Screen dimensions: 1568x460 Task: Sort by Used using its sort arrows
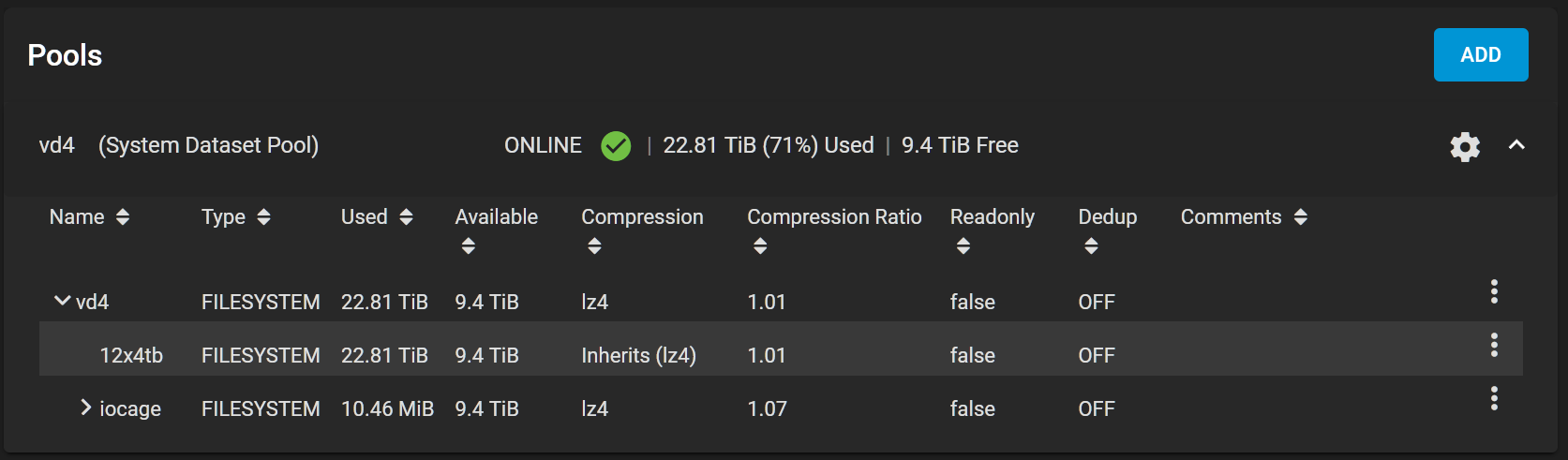[x=406, y=217]
